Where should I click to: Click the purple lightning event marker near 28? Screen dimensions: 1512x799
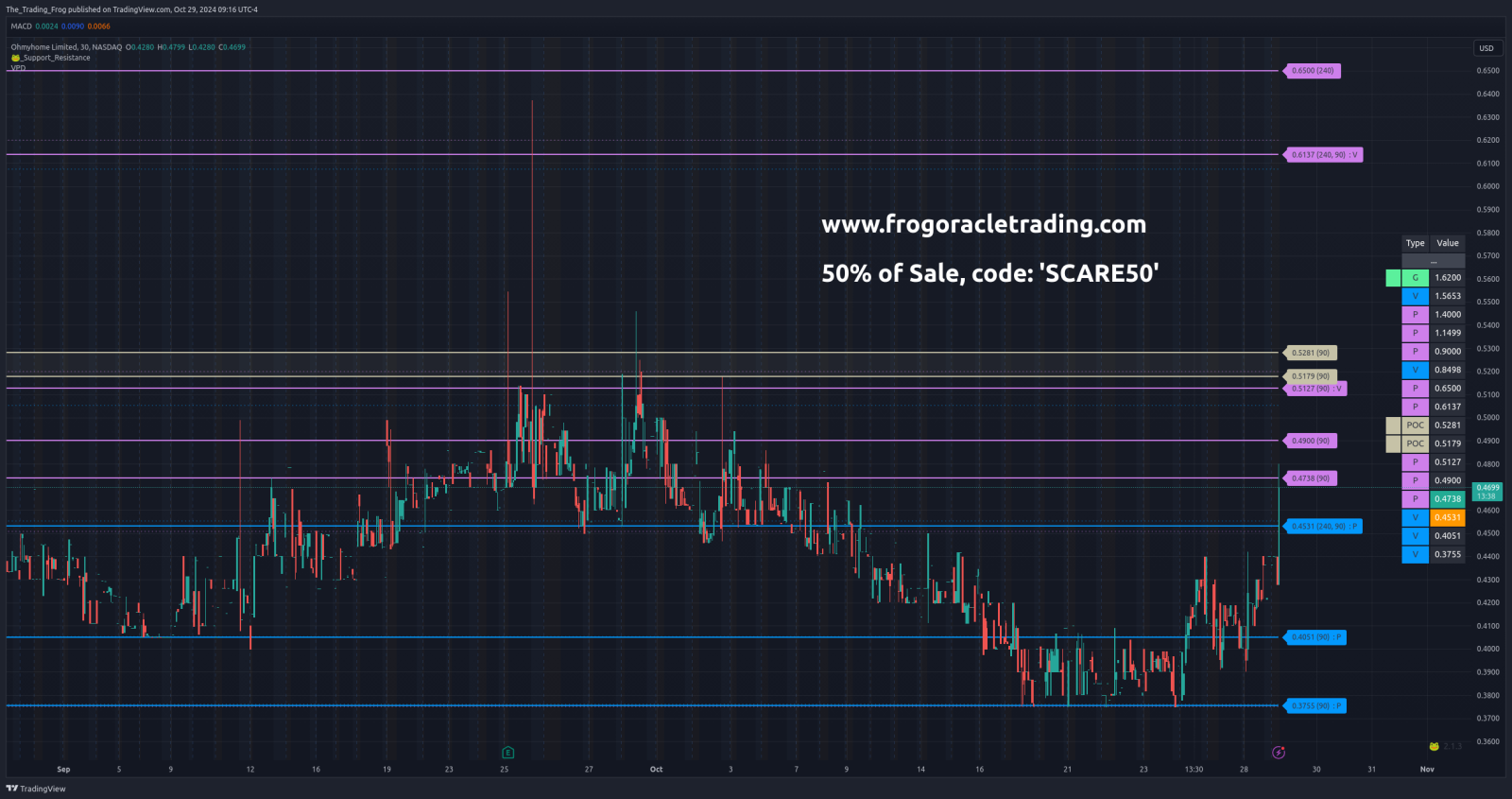coord(1279,753)
